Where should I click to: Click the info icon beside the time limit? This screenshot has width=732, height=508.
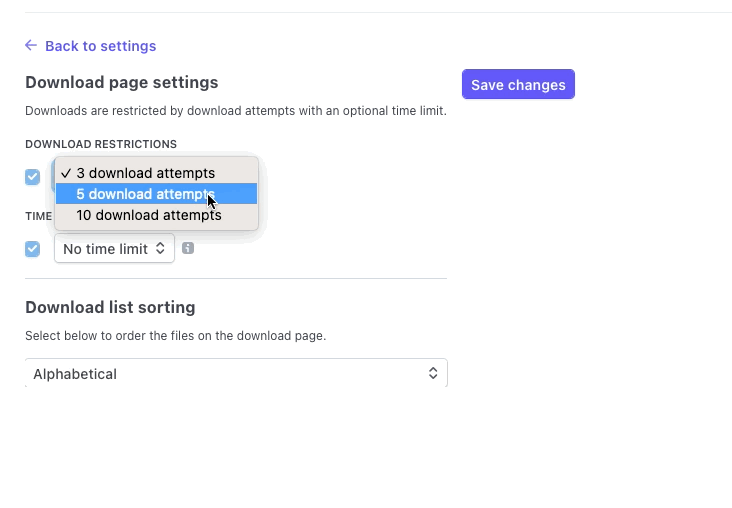click(188, 248)
